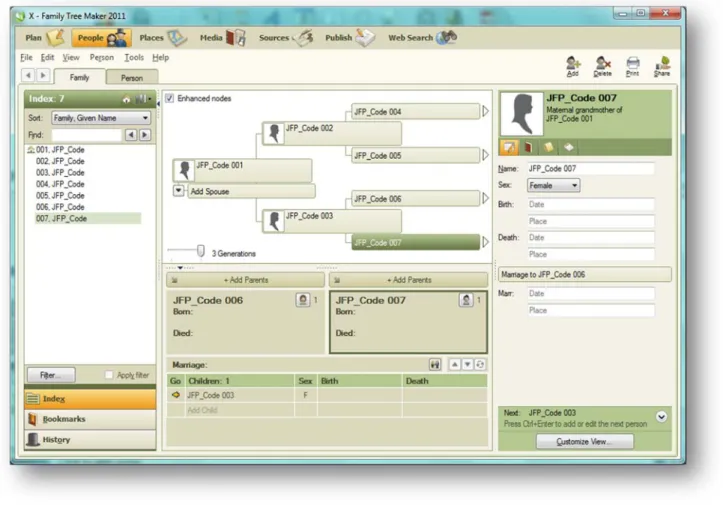
Task: Click the Death Place field
Action: [591, 254]
